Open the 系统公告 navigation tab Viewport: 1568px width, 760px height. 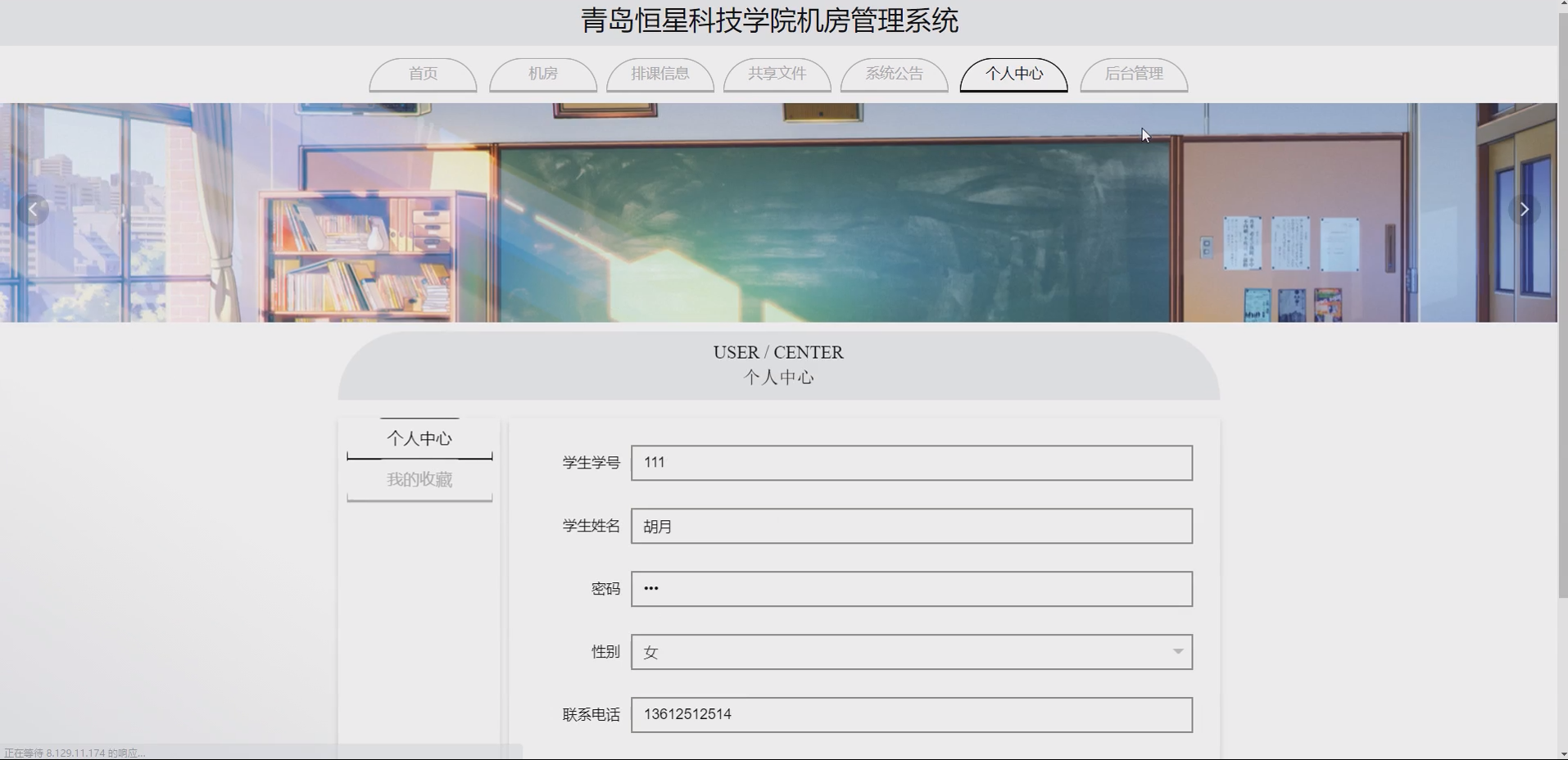click(x=895, y=75)
